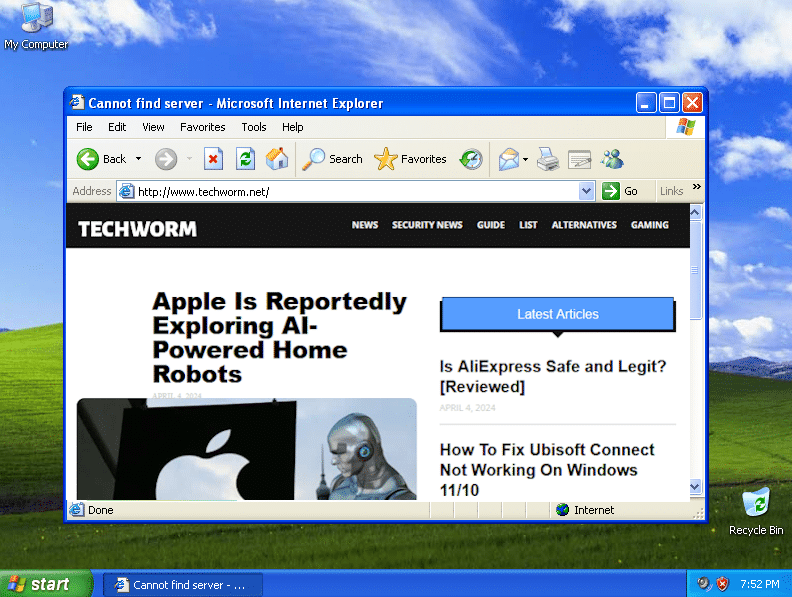The height and width of the screenshot is (597, 792).
Task: Open the address bar URL dropdown
Action: coord(586,191)
